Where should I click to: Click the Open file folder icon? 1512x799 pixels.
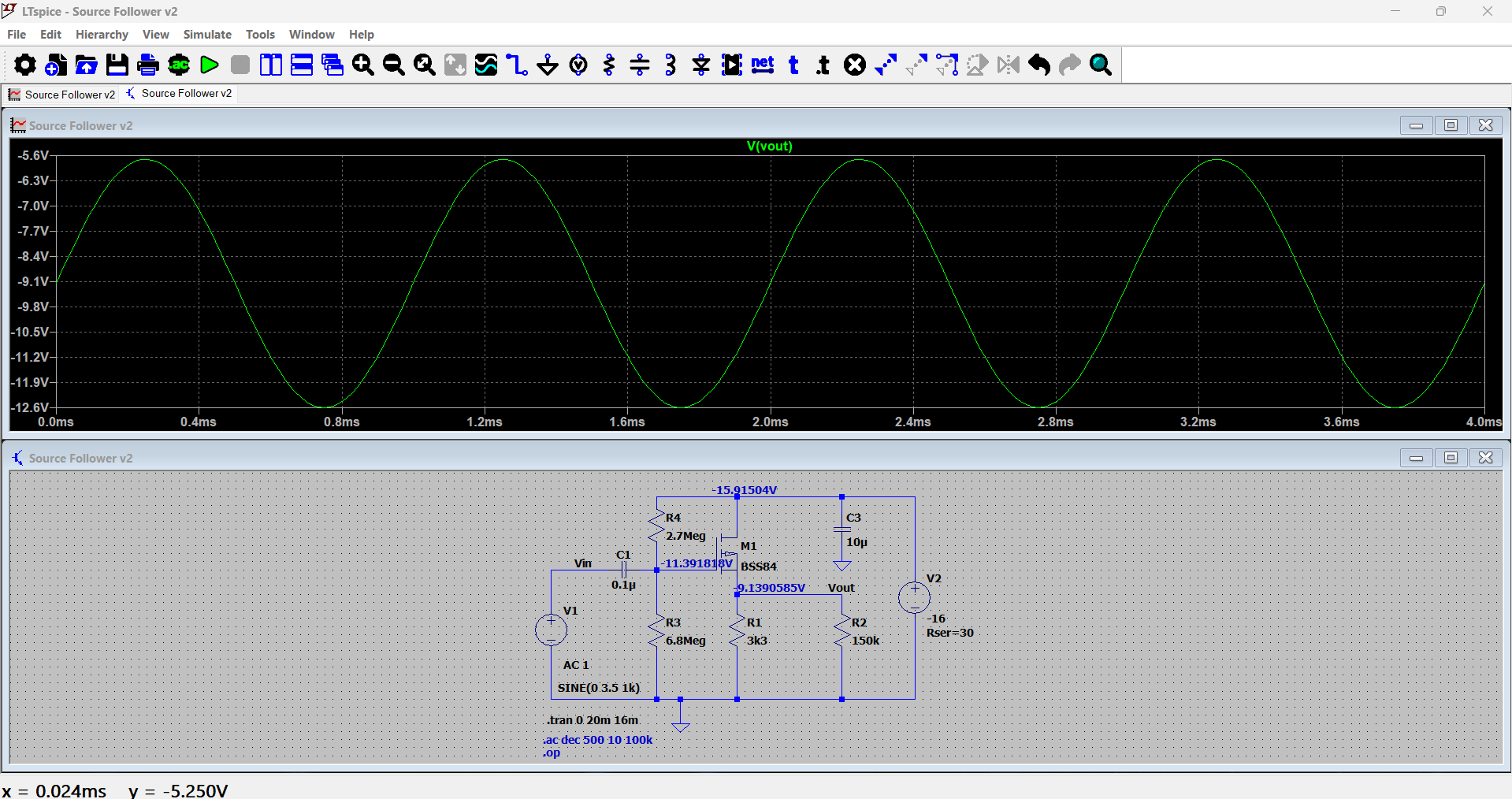click(x=86, y=65)
